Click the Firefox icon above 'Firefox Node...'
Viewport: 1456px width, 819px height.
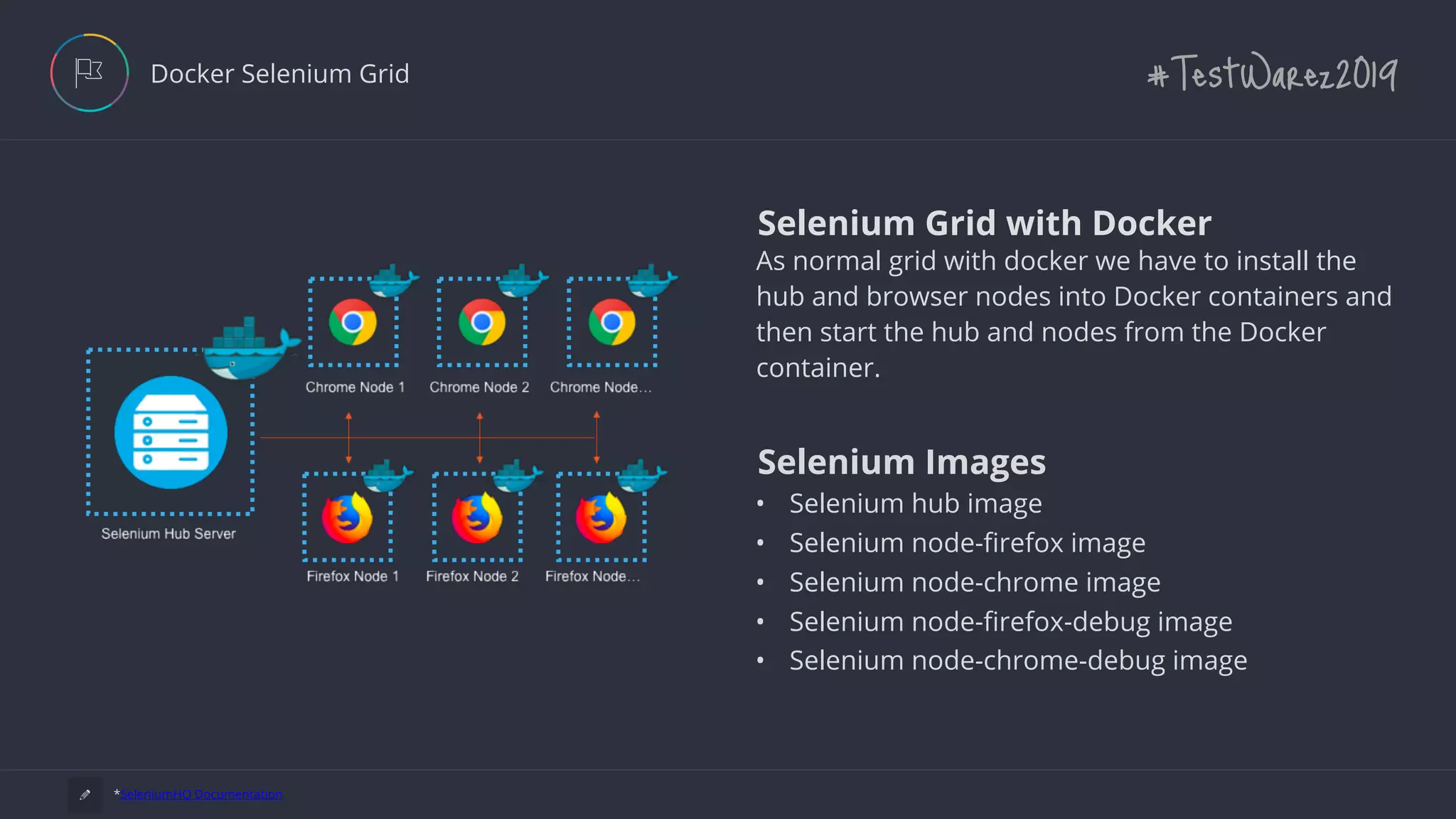coord(601,518)
